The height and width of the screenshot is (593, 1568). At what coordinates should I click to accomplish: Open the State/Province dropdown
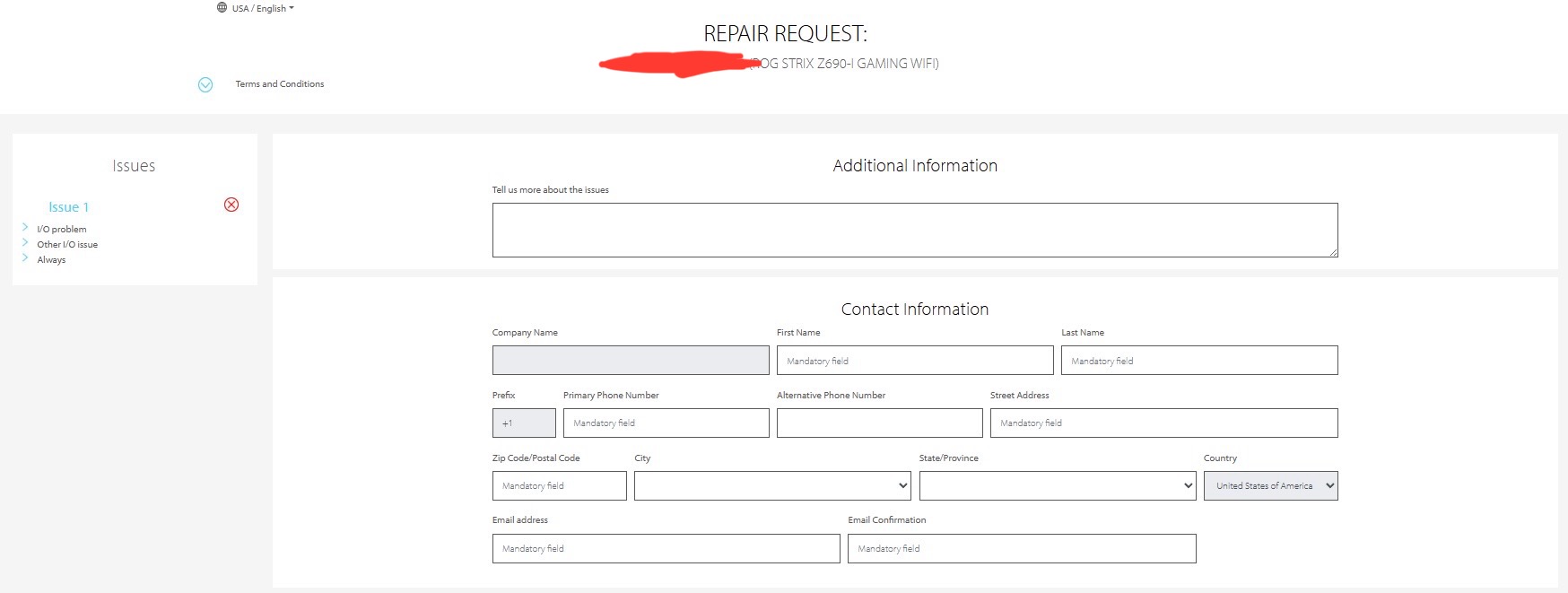tap(1058, 486)
